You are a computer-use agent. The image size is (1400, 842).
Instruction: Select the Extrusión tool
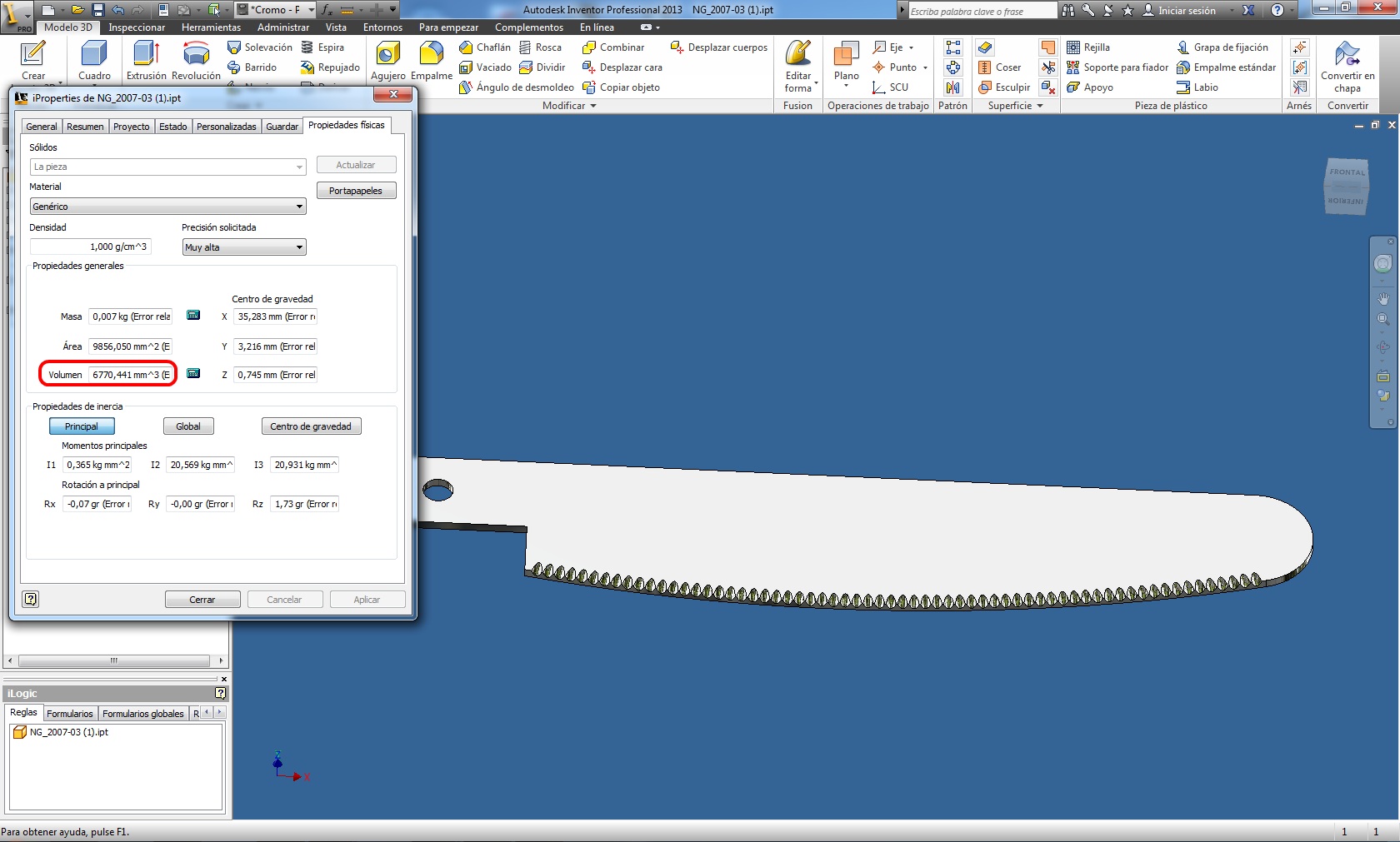[x=146, y=61]
